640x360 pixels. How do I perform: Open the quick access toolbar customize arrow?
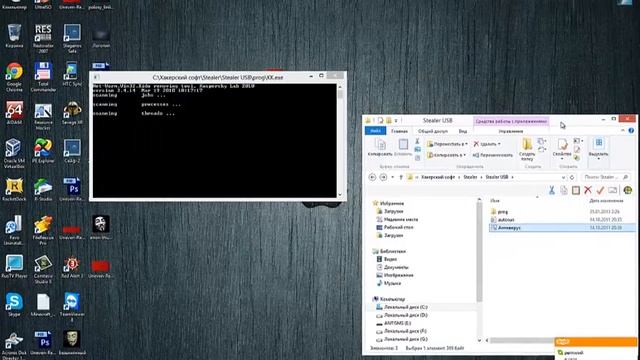tap(396, 120)
